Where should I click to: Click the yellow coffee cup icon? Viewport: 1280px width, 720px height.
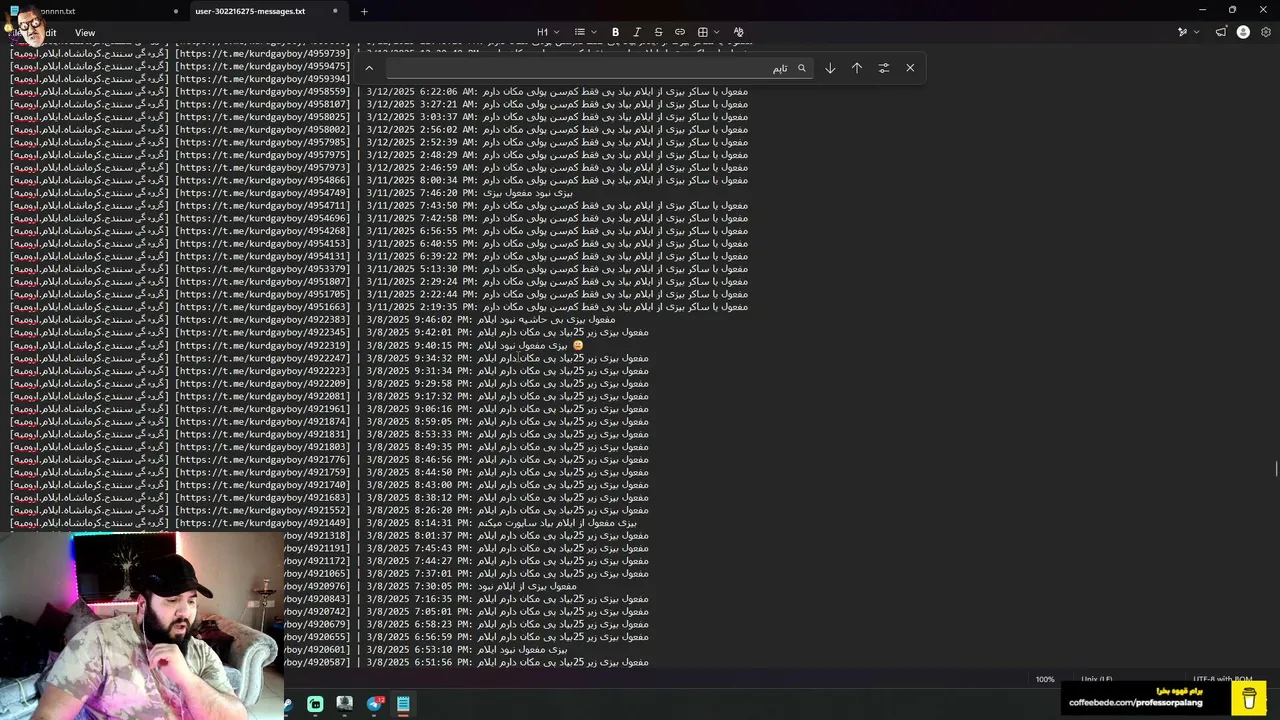click(x=1249, y=697)
